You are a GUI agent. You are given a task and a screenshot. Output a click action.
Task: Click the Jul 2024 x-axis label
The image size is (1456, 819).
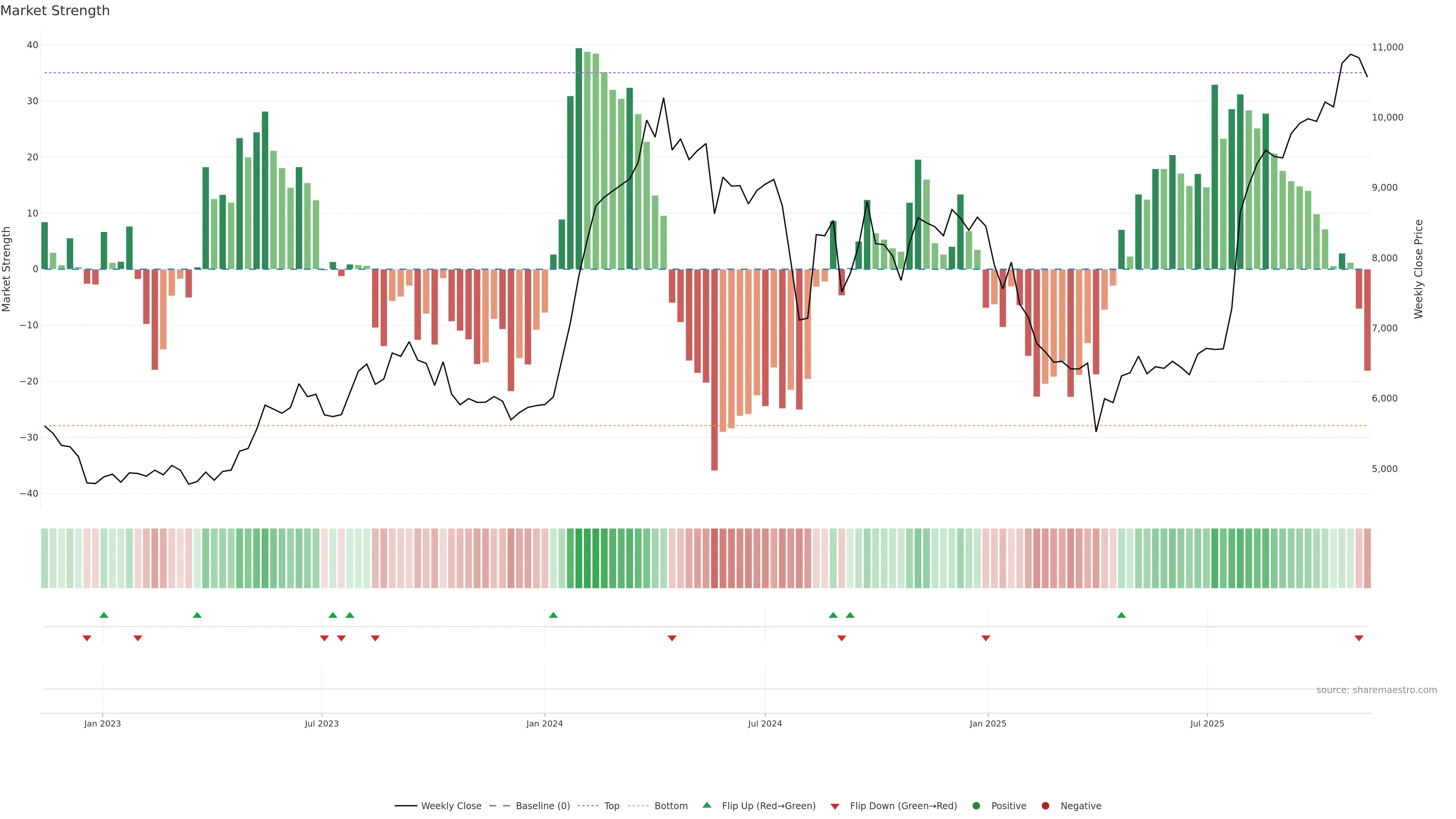pyautogui.click(x=765, y=723)
